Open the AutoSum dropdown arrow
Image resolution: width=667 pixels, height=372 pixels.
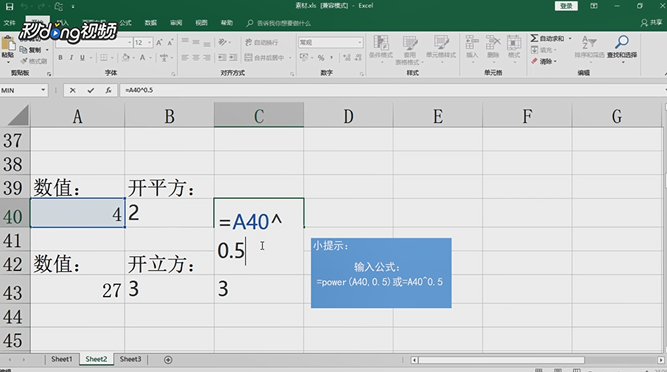(570, 38)
